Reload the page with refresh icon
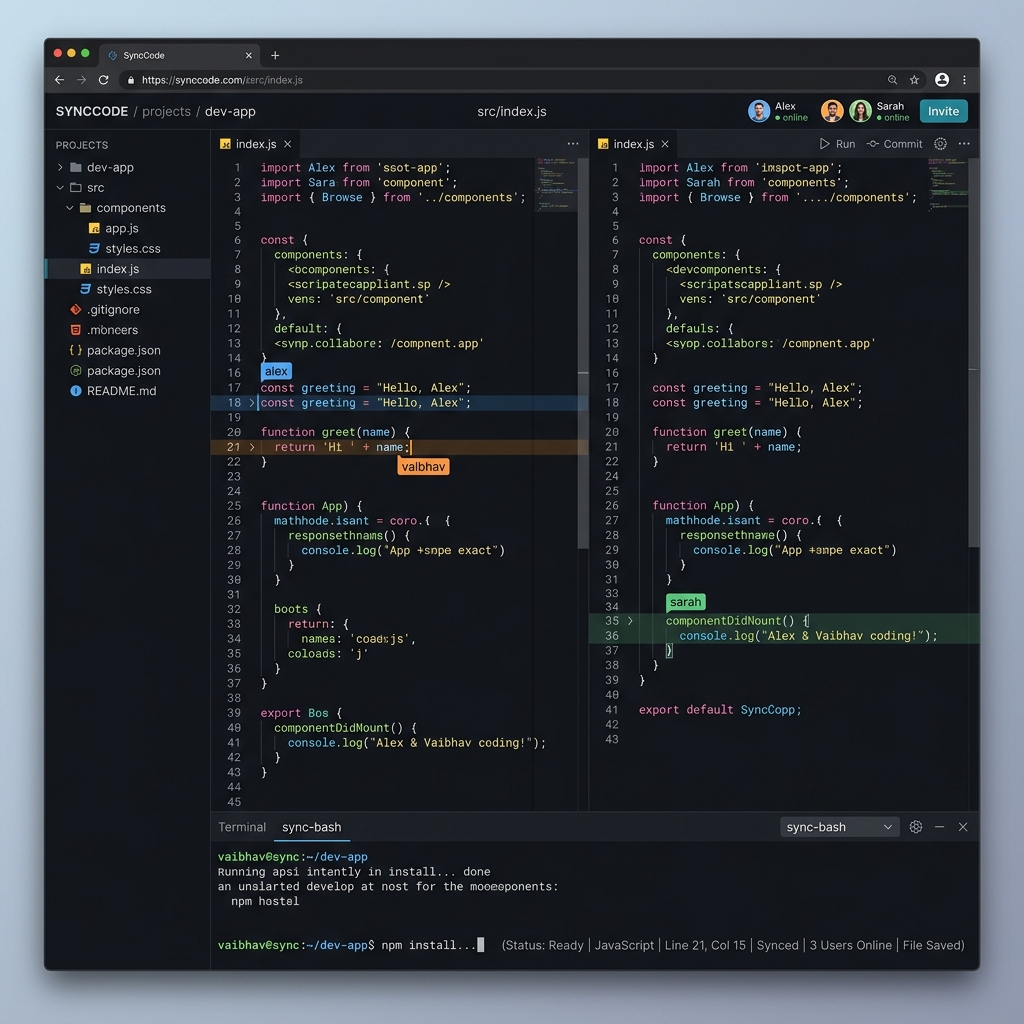The height and width of the screenshot is (1024, 1024). [x=103, y=80]
